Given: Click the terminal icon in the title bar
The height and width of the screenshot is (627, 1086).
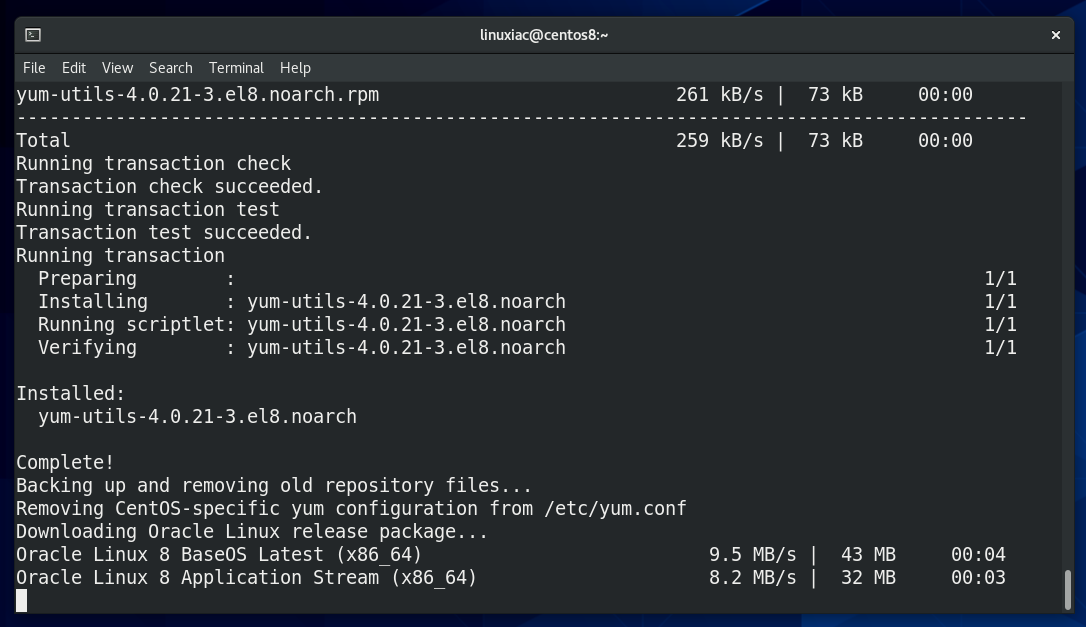Looking at the screenshot, I should tap(33, 35).
